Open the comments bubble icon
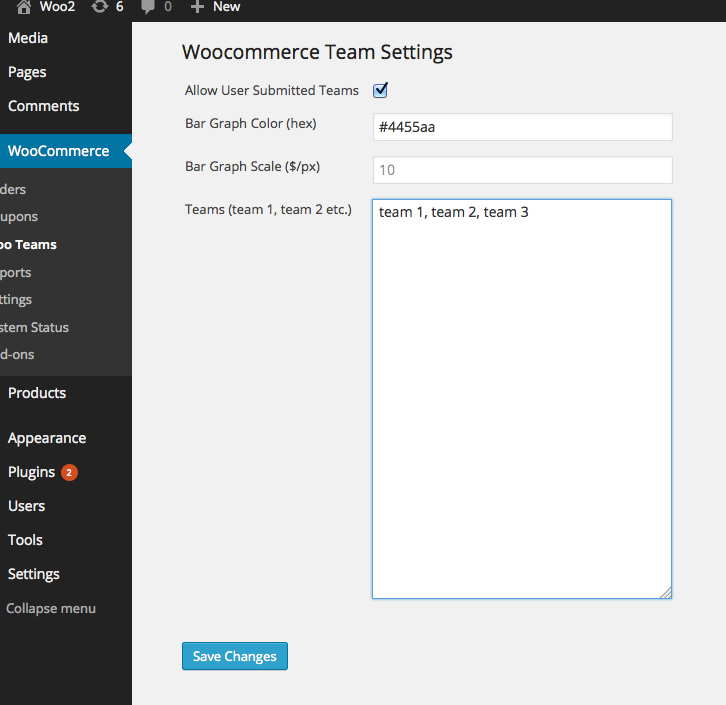The width and height of the screenshot is (726, 705). point(148,7)
